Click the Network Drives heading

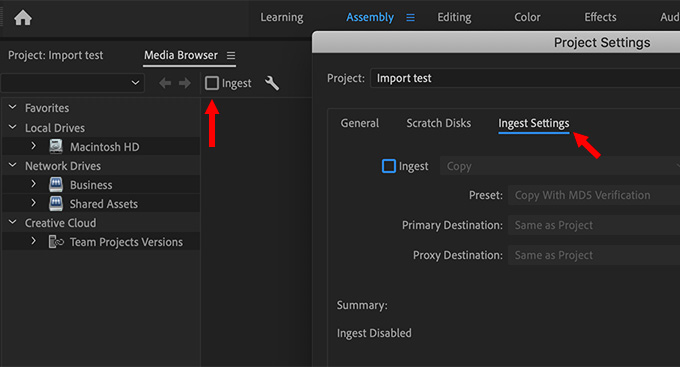(63, 166)
